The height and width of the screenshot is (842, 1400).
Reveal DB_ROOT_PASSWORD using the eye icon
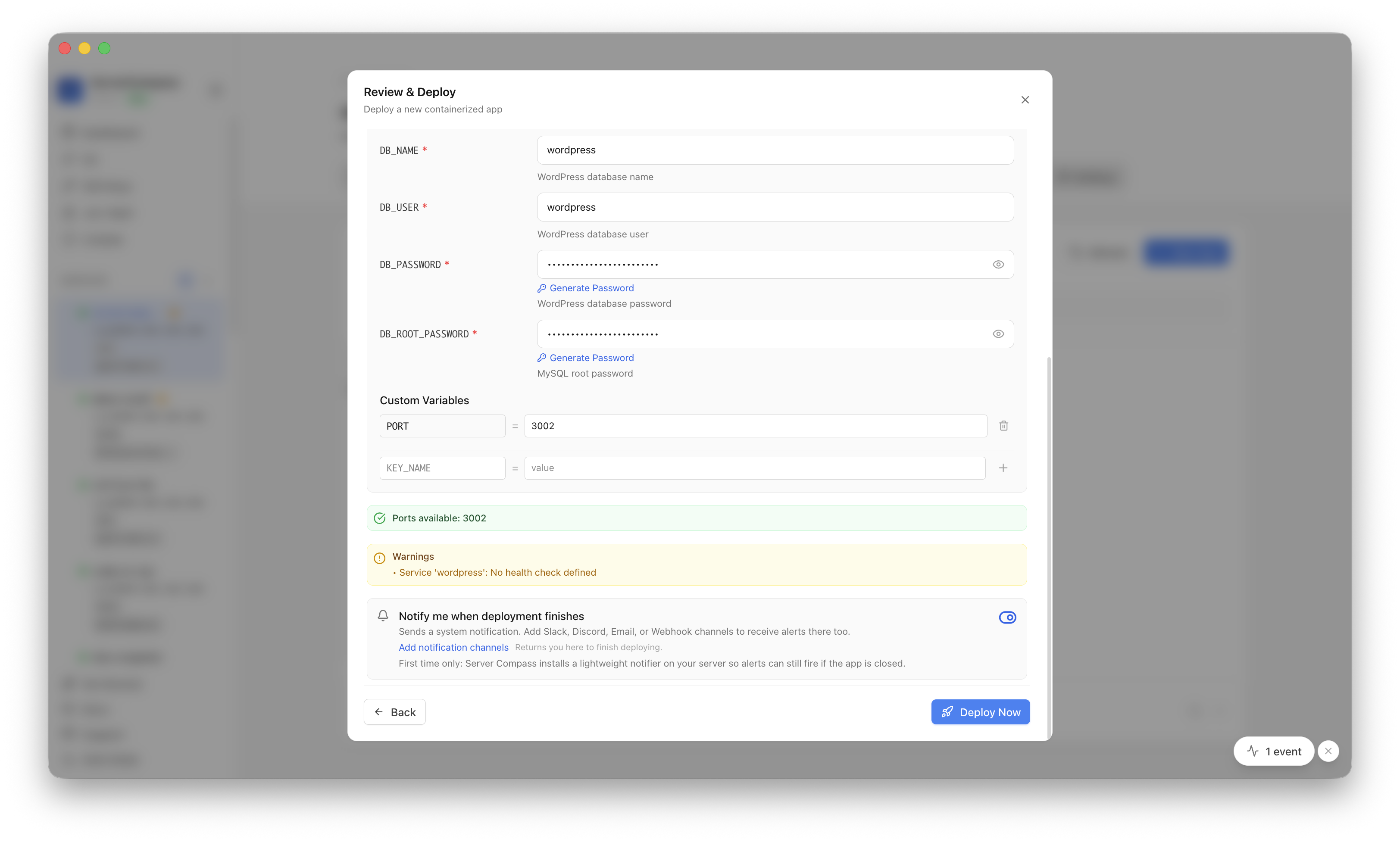pos(998,334)
